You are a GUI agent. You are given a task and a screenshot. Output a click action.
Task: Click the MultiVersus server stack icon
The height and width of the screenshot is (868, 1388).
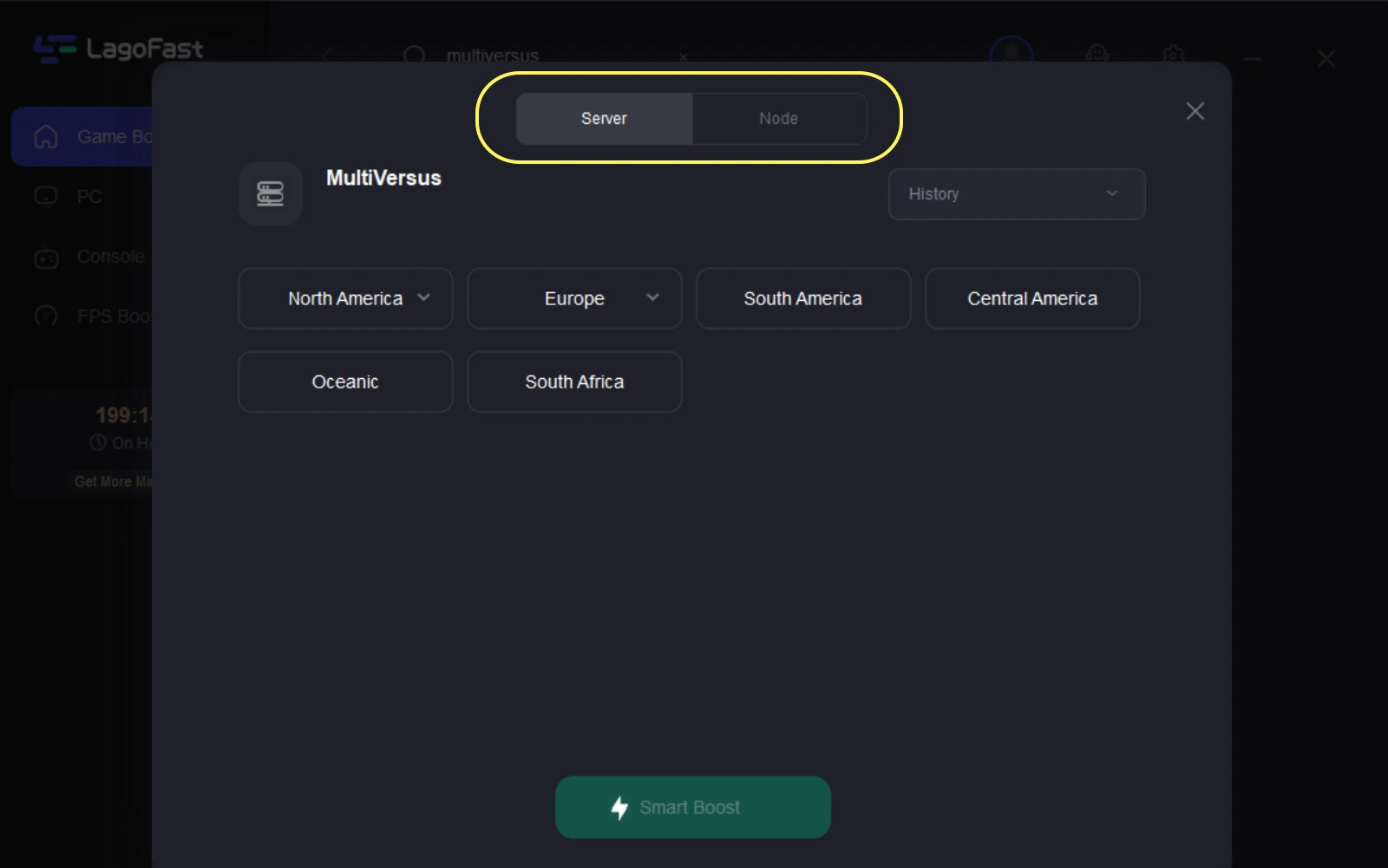tap(271, 193)
